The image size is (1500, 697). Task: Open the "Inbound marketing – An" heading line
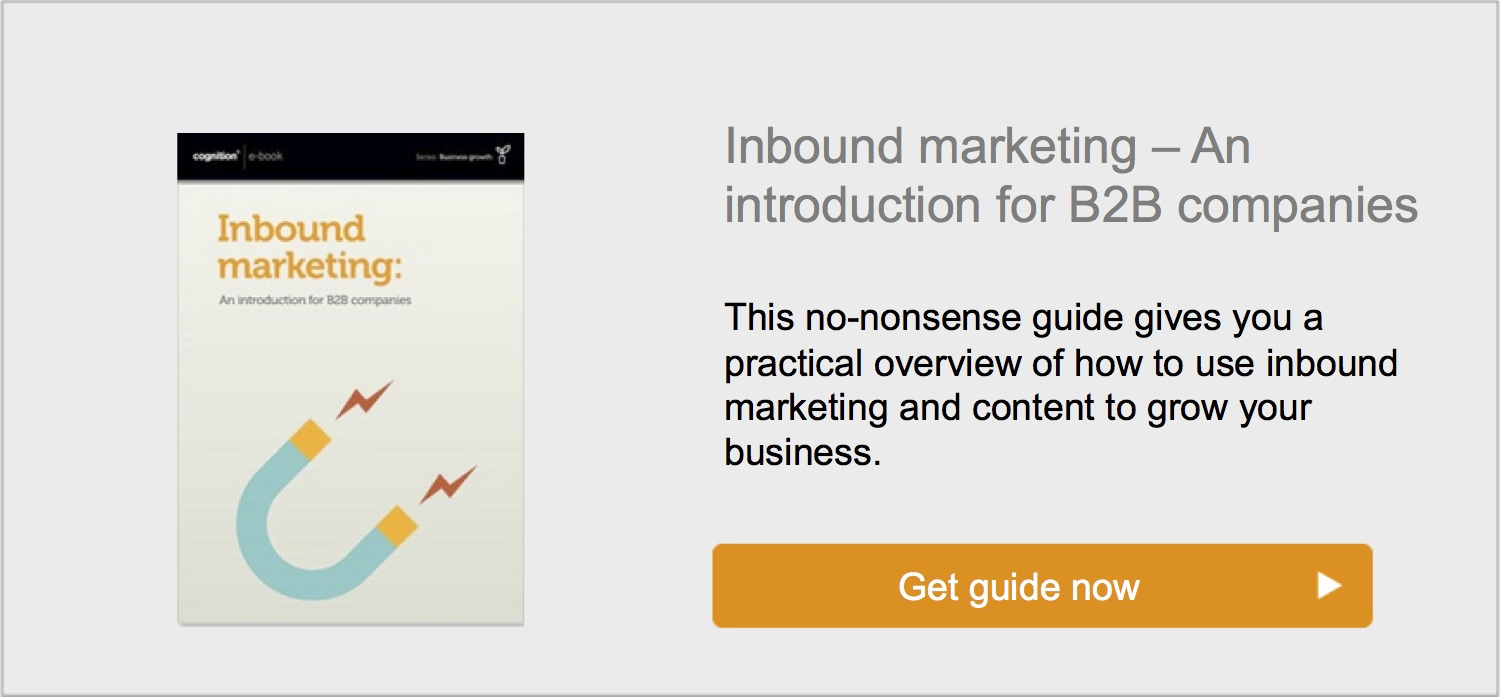click(x=987, y=148)
